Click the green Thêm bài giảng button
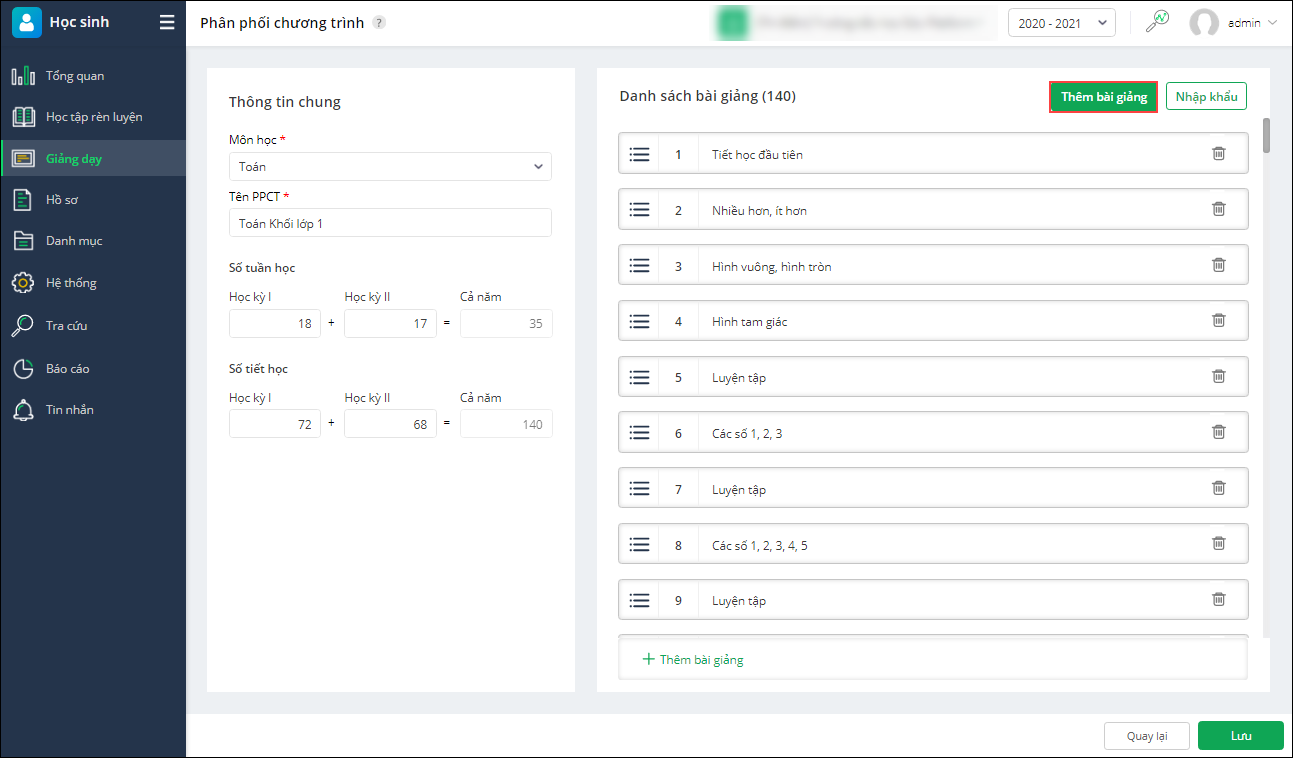 1103,97
